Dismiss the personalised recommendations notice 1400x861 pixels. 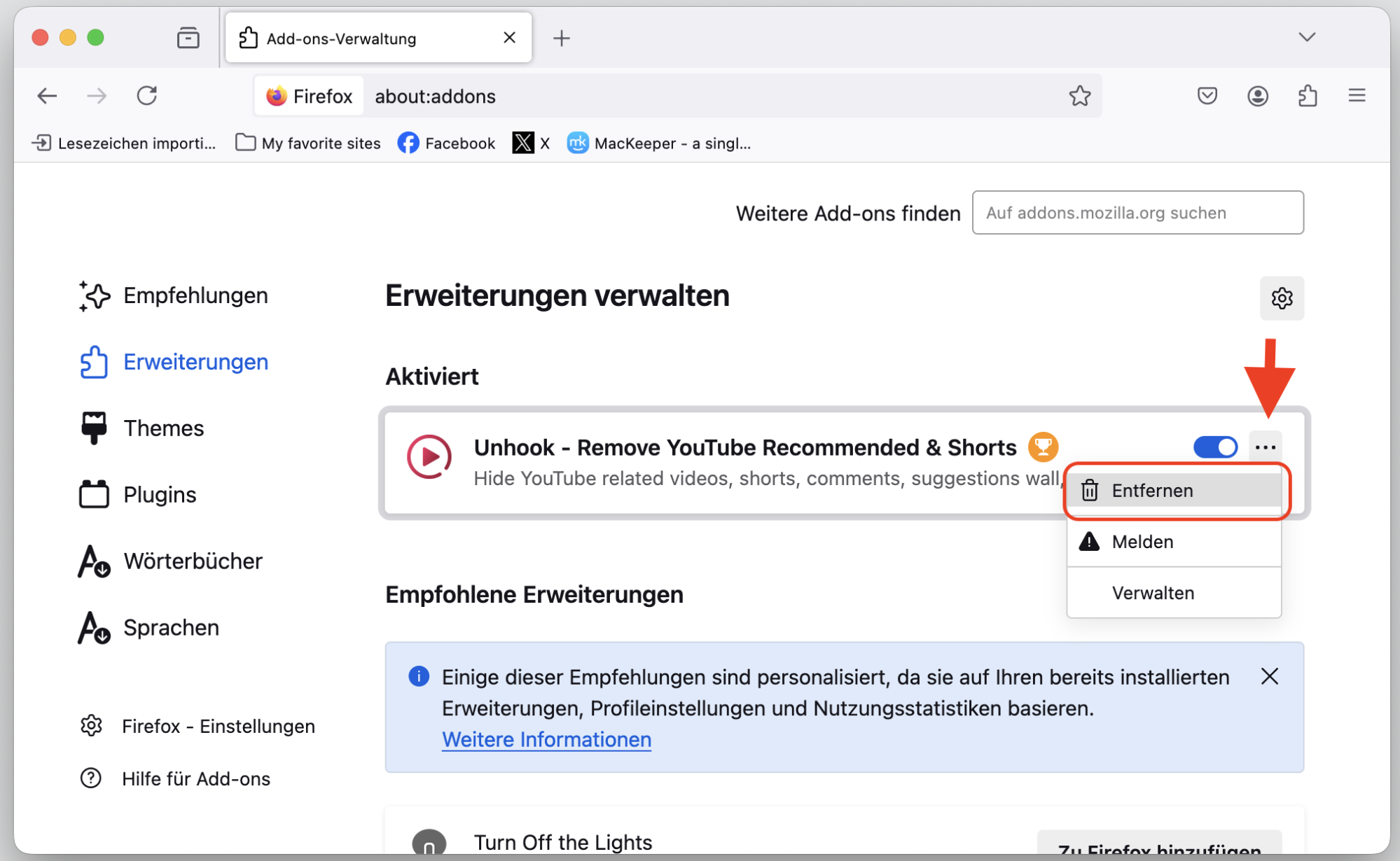pos(1269,676)
